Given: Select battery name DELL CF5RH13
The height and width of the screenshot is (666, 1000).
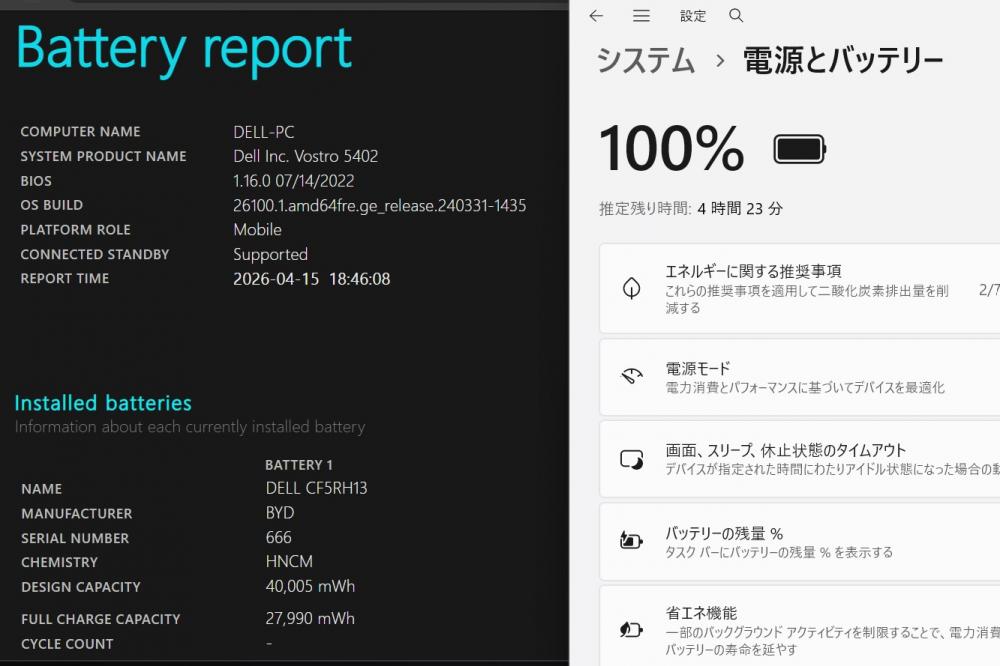Looking at the screenshot, I should pos(316,488).
